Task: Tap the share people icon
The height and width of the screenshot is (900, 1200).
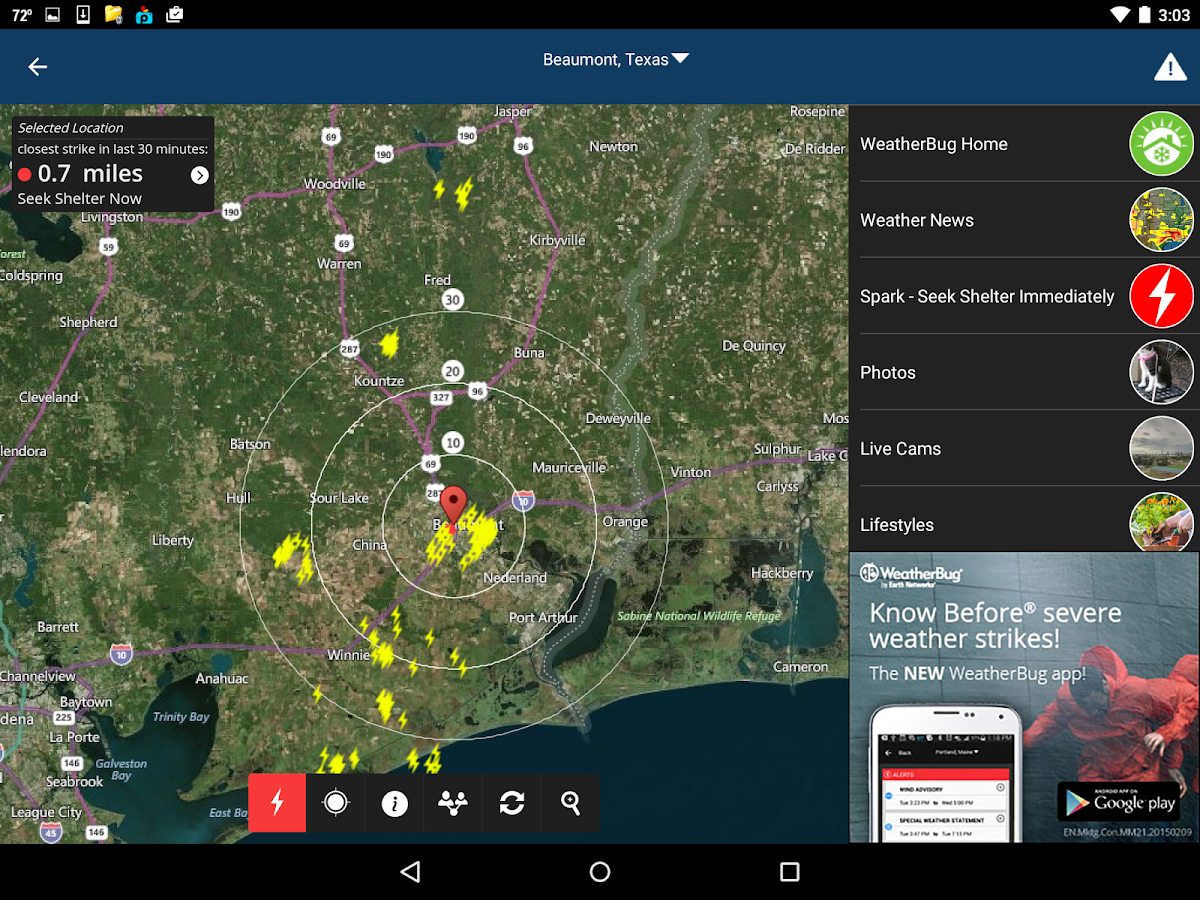Action: pyautogui.click(x=453, y=802)
